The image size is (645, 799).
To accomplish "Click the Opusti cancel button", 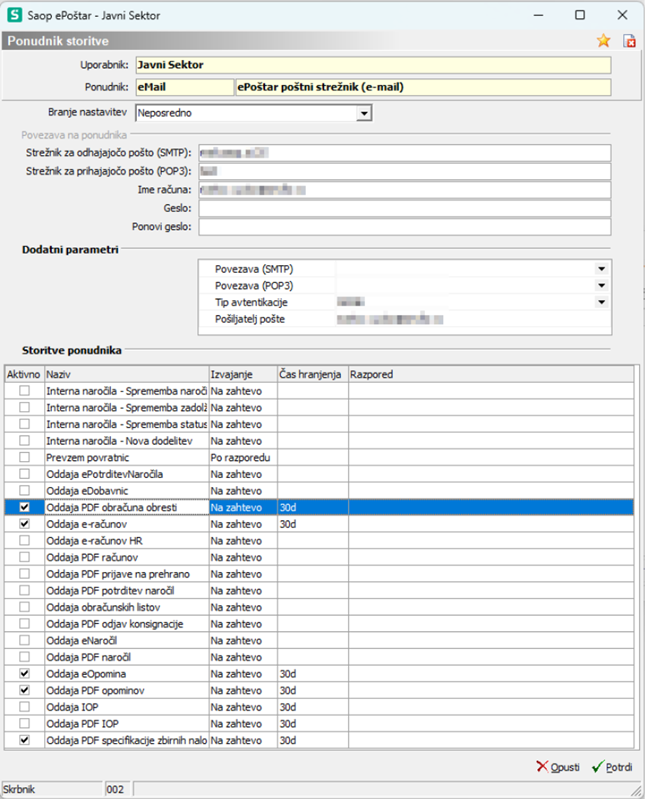I will coord(558,767).
